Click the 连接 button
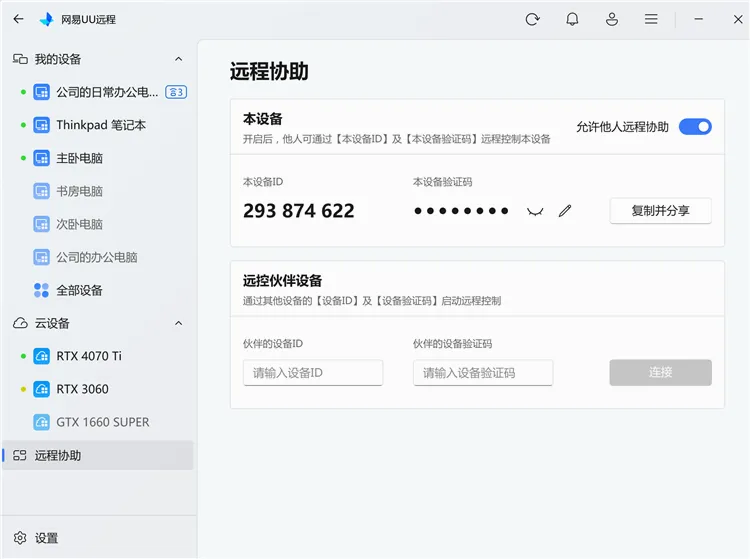Viewport: 750px width, 559px height. pyautogui.click(x=660, y=373)
